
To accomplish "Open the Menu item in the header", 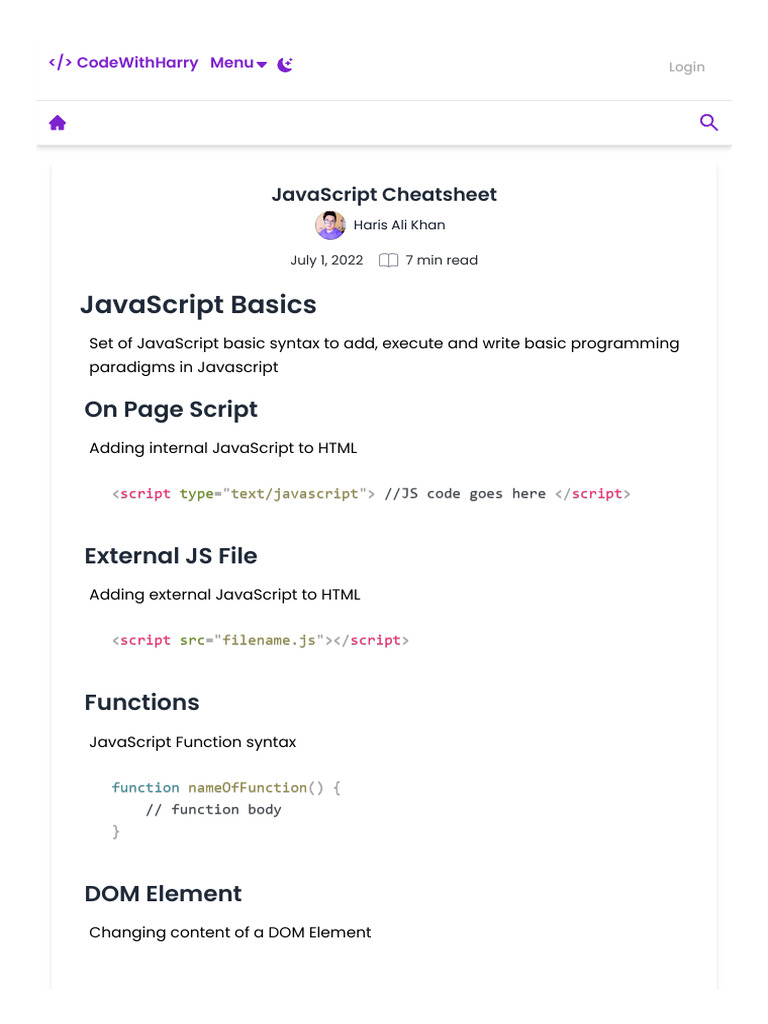I will tap(231, 63).
